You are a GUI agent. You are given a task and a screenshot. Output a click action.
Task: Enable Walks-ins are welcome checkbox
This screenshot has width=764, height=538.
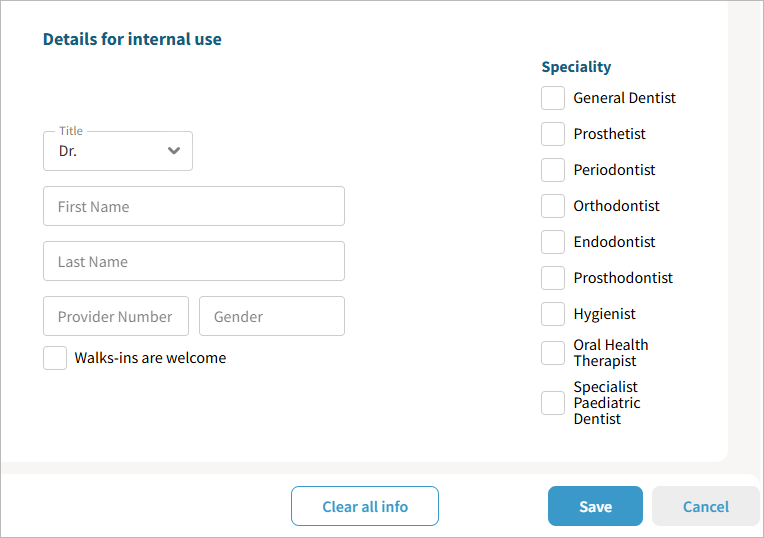coord(55,358)
